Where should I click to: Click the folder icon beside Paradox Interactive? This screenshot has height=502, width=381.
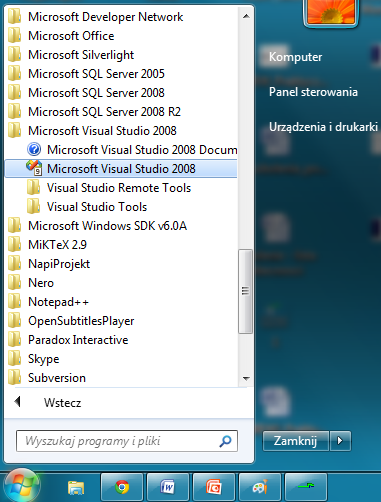15,339
